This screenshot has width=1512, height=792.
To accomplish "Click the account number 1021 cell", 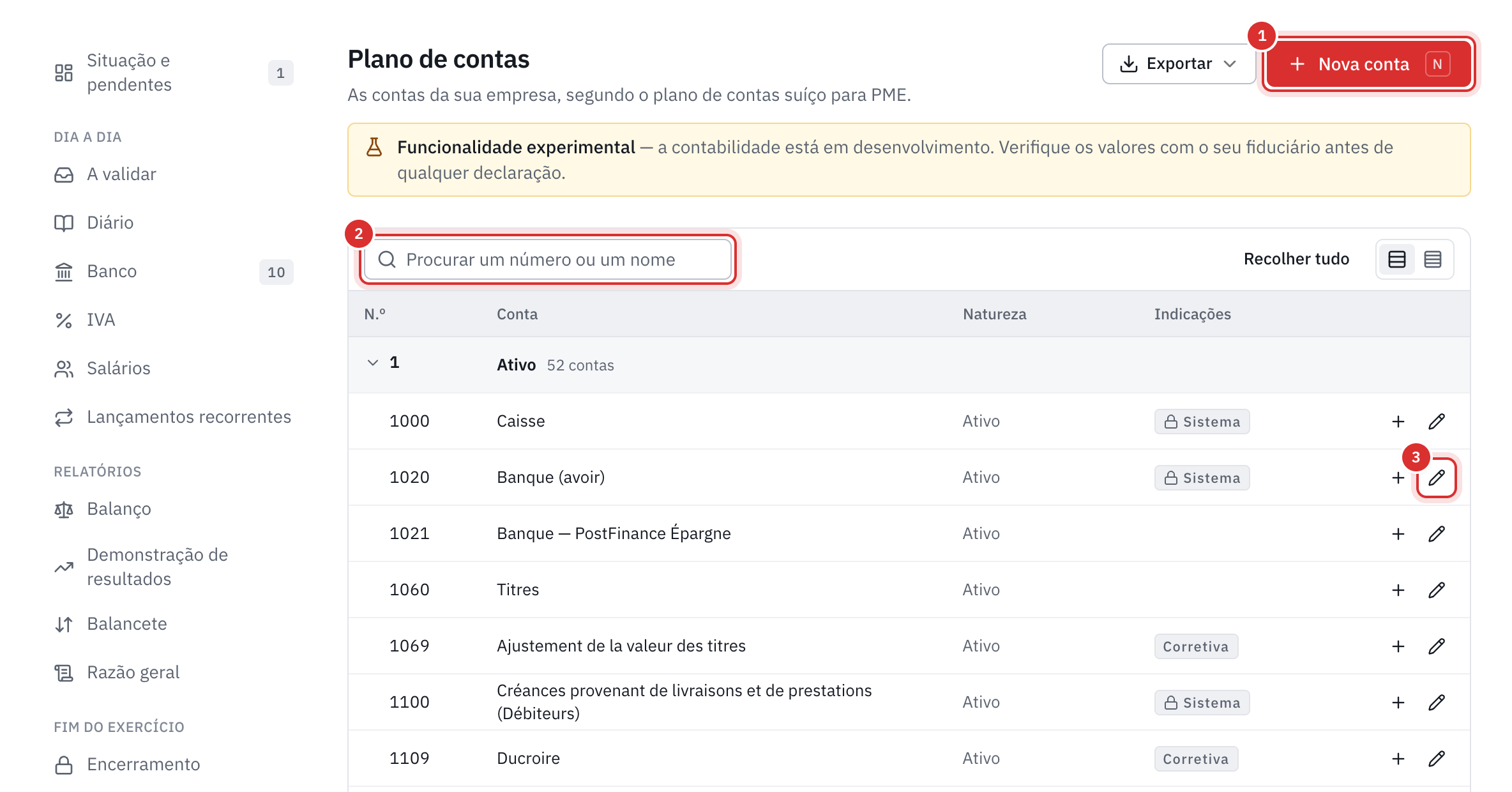I will point(409,534).
